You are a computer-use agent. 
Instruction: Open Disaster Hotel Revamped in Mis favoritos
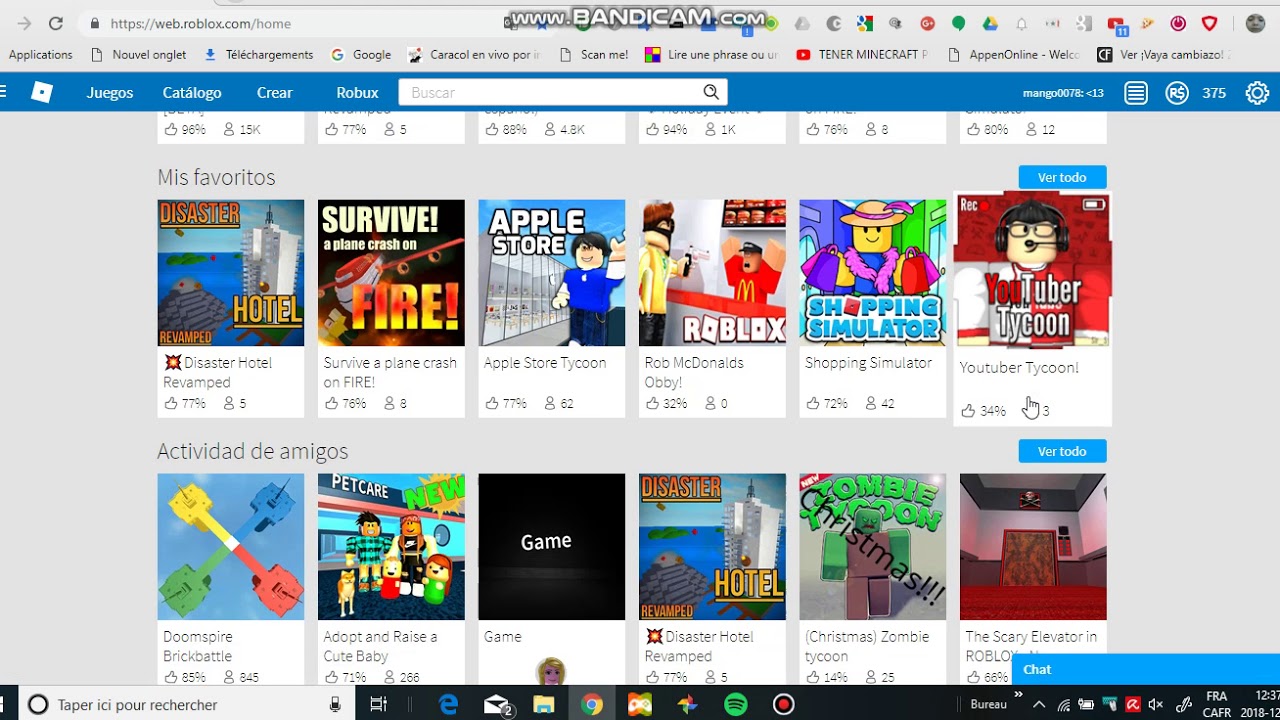pos(230,273)
